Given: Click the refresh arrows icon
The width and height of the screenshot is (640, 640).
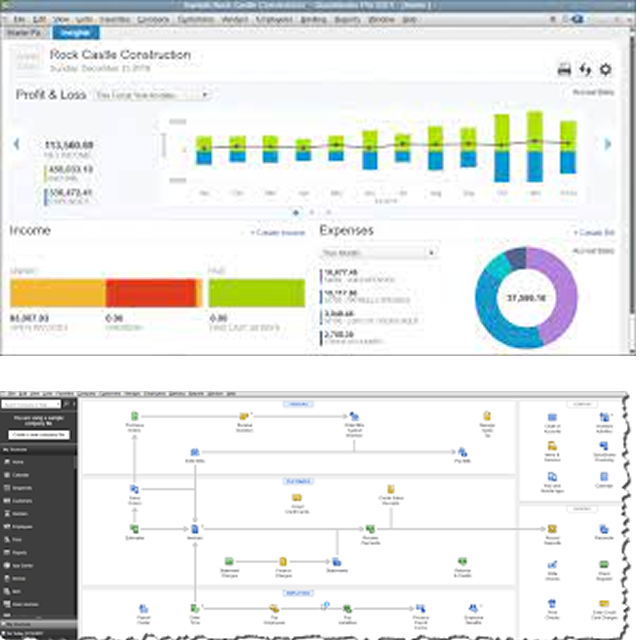Looking at the screenshot, I should coord(586,69).
